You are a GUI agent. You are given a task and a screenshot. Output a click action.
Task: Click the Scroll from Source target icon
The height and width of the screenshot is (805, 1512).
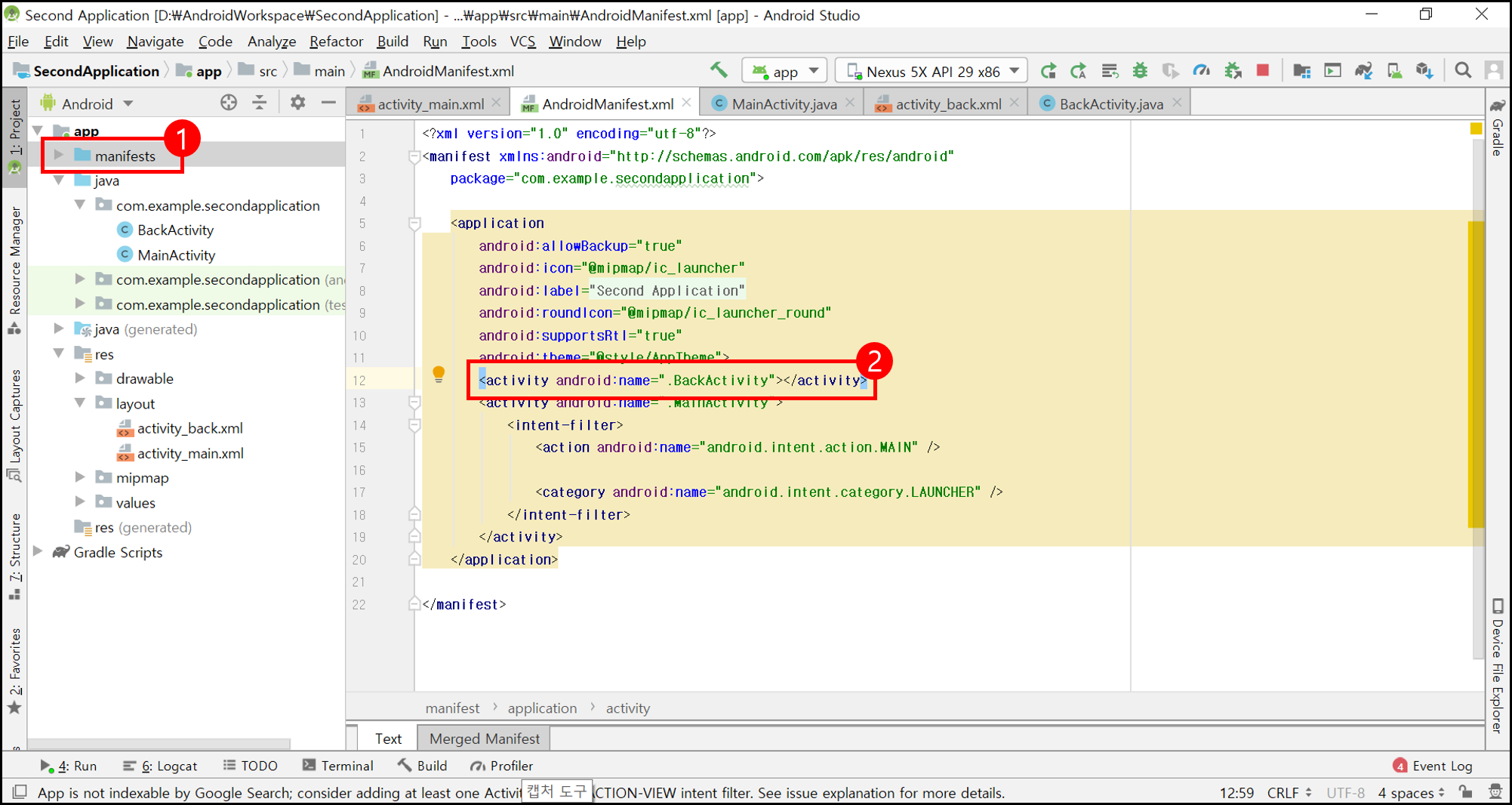[228, 103]
